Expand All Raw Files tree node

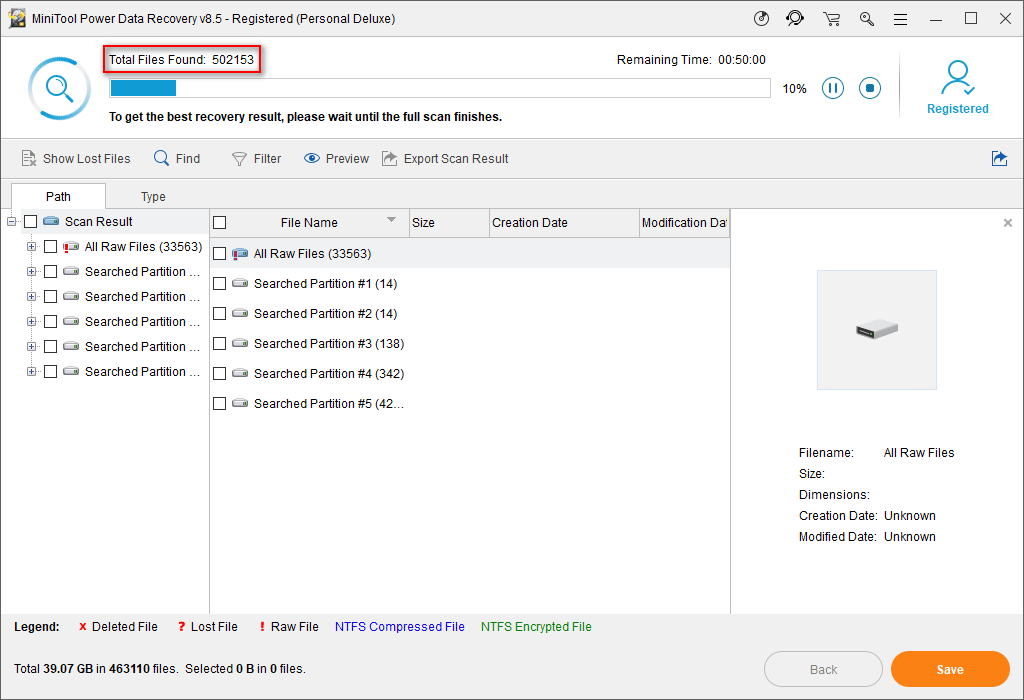coord(32,247)
